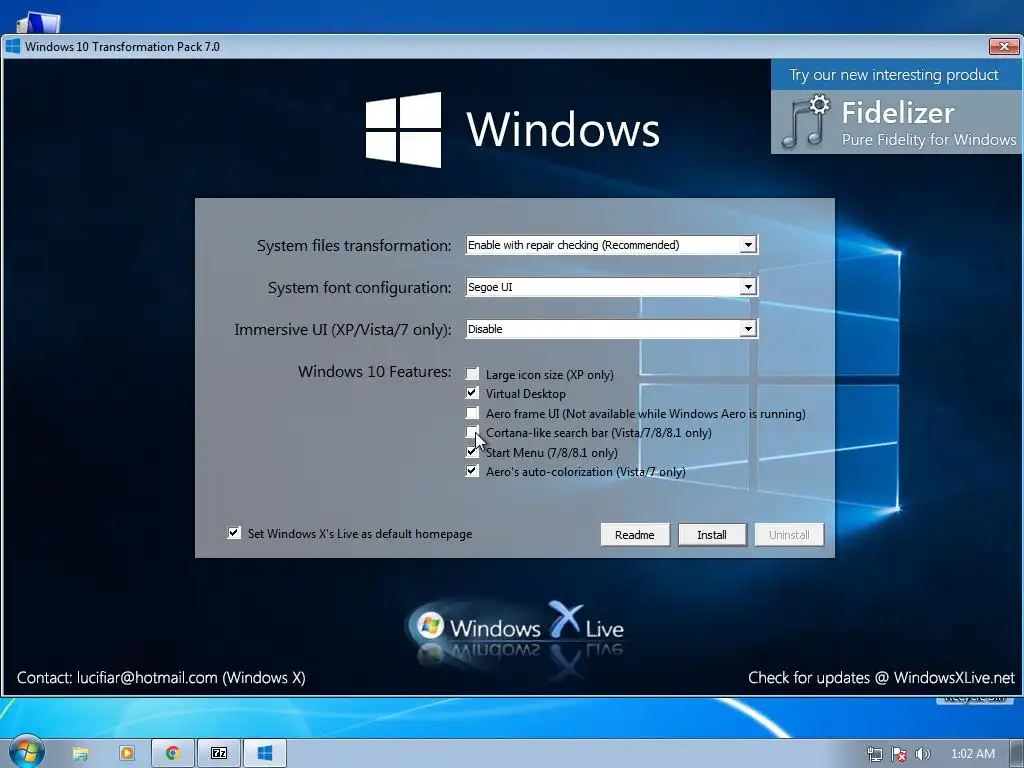This screenshot has width=1024, height=768.
Task: Click the network tray icon
Action: [874, 754]
